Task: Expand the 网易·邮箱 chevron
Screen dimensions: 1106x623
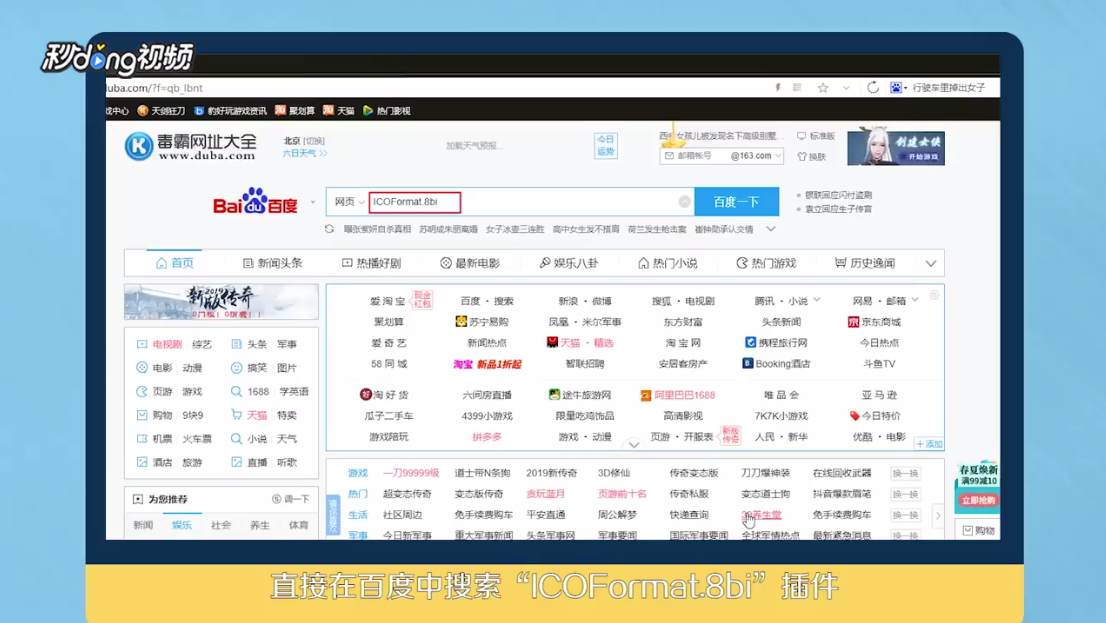Action: click(915, 300)
